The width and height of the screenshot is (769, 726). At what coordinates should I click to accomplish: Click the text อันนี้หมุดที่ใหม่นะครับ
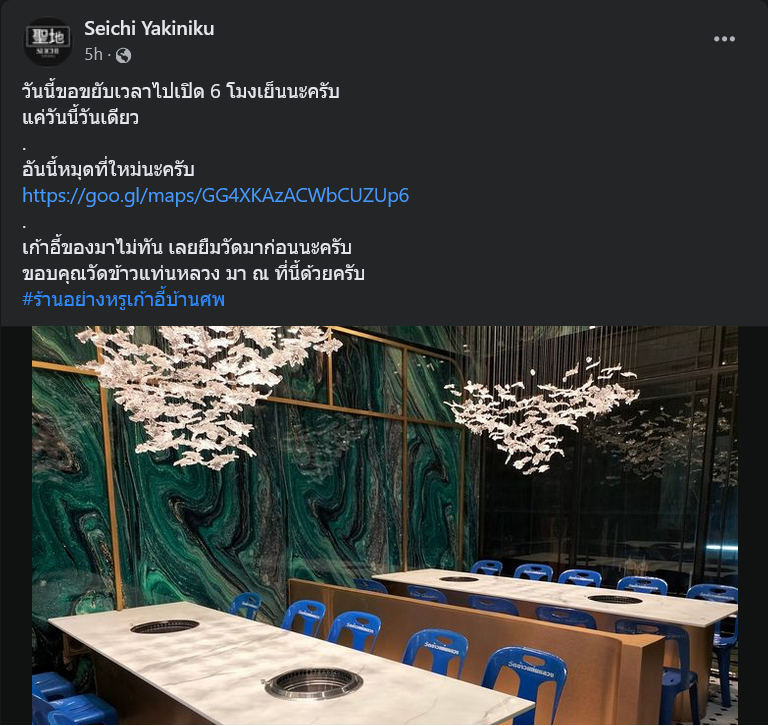(x=108, y=170)
